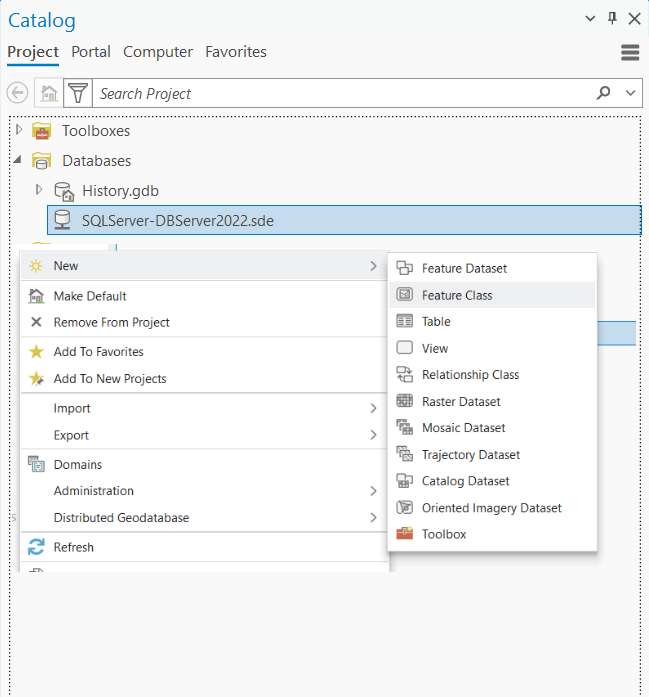The height and width of the screenshot is (697, 649).
Task: Click the Raster Dataset icon
Action: point(405,401)
